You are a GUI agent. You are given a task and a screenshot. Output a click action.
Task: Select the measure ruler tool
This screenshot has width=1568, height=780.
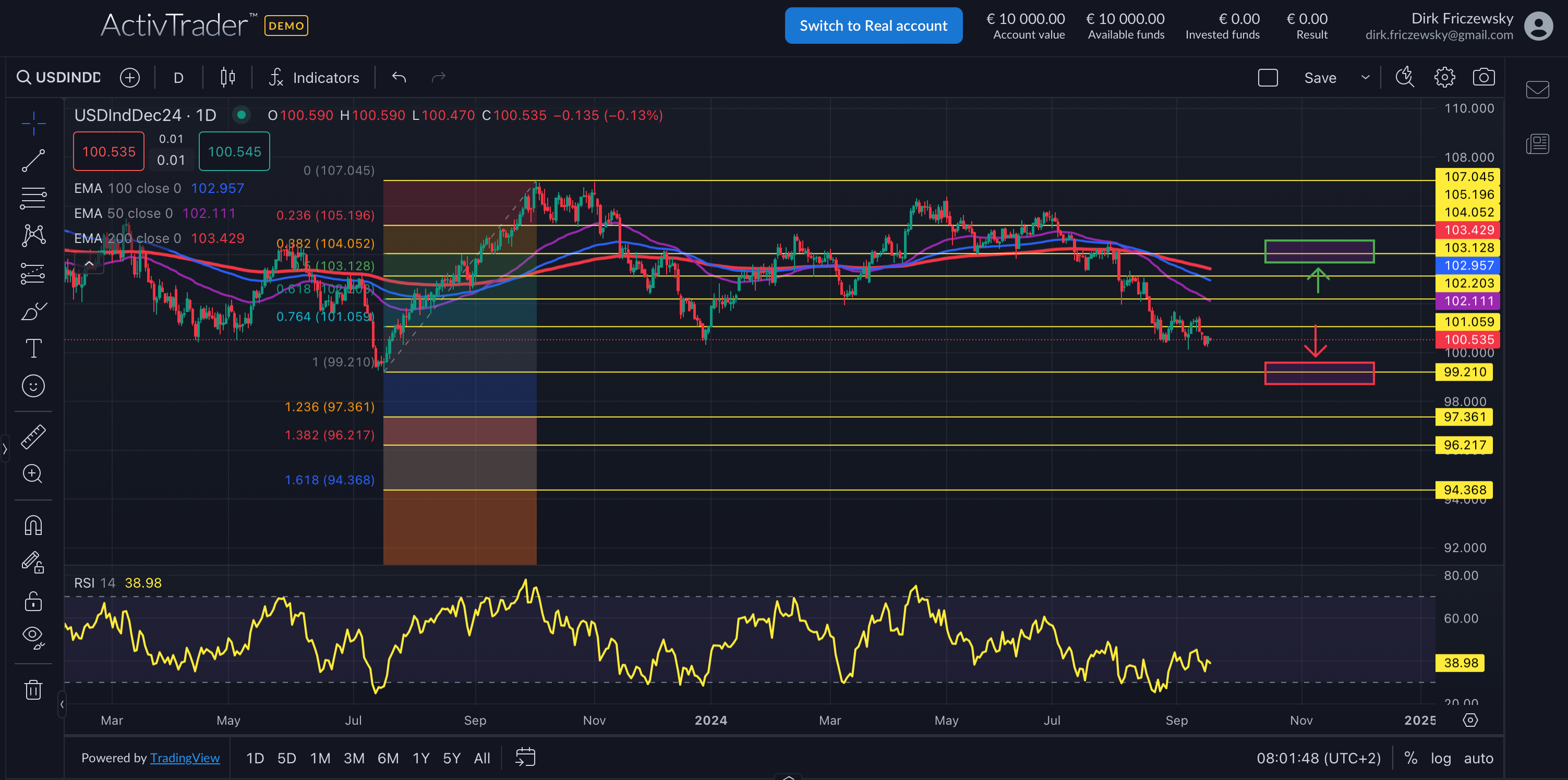[x=33, y=436]
